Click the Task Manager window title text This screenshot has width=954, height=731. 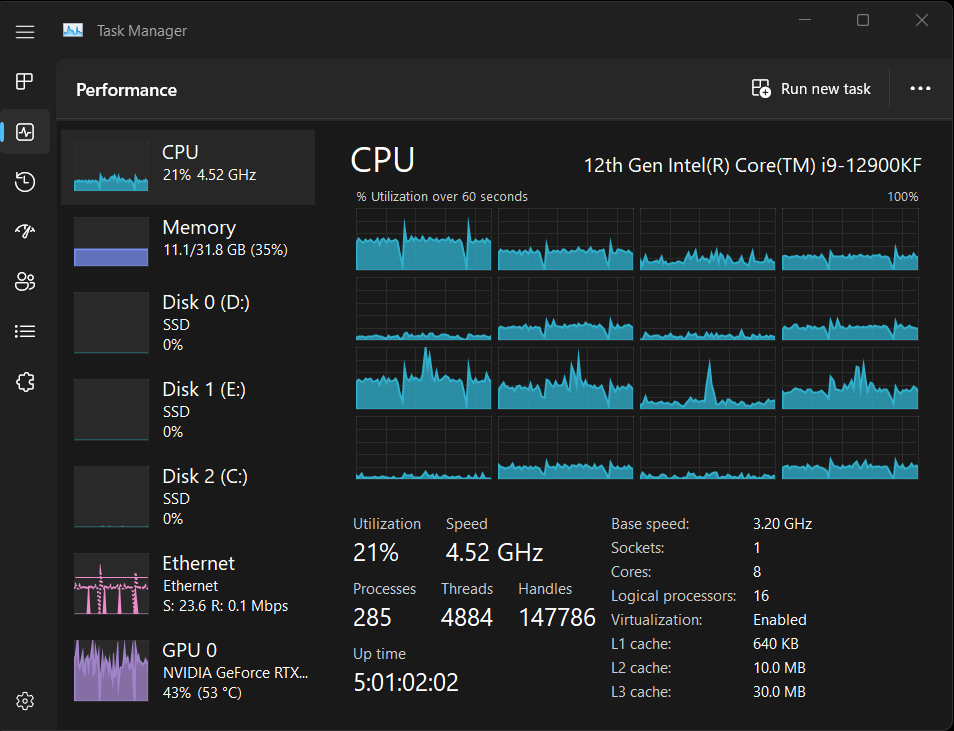point(142,31)
